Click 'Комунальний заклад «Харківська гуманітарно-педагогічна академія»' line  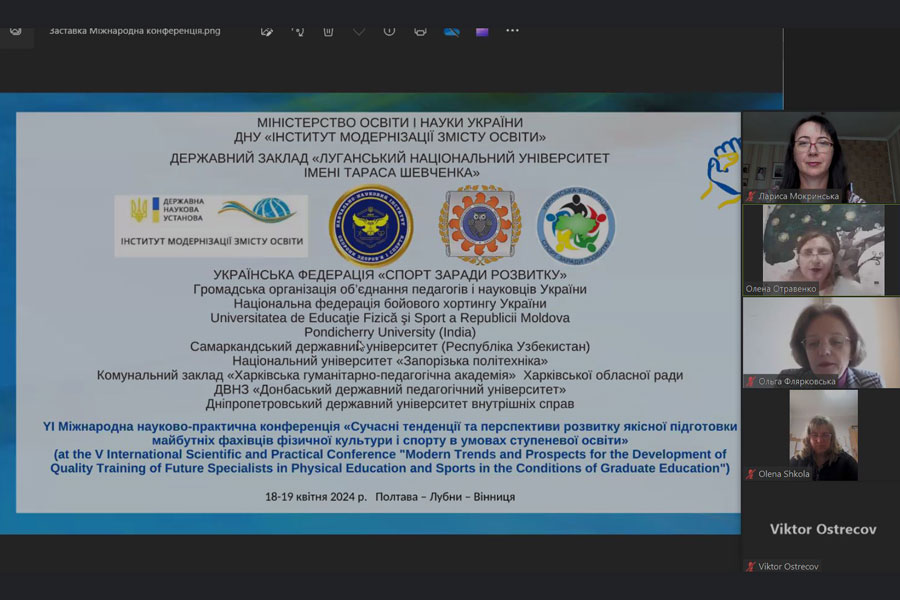click(x=390, y=376)
